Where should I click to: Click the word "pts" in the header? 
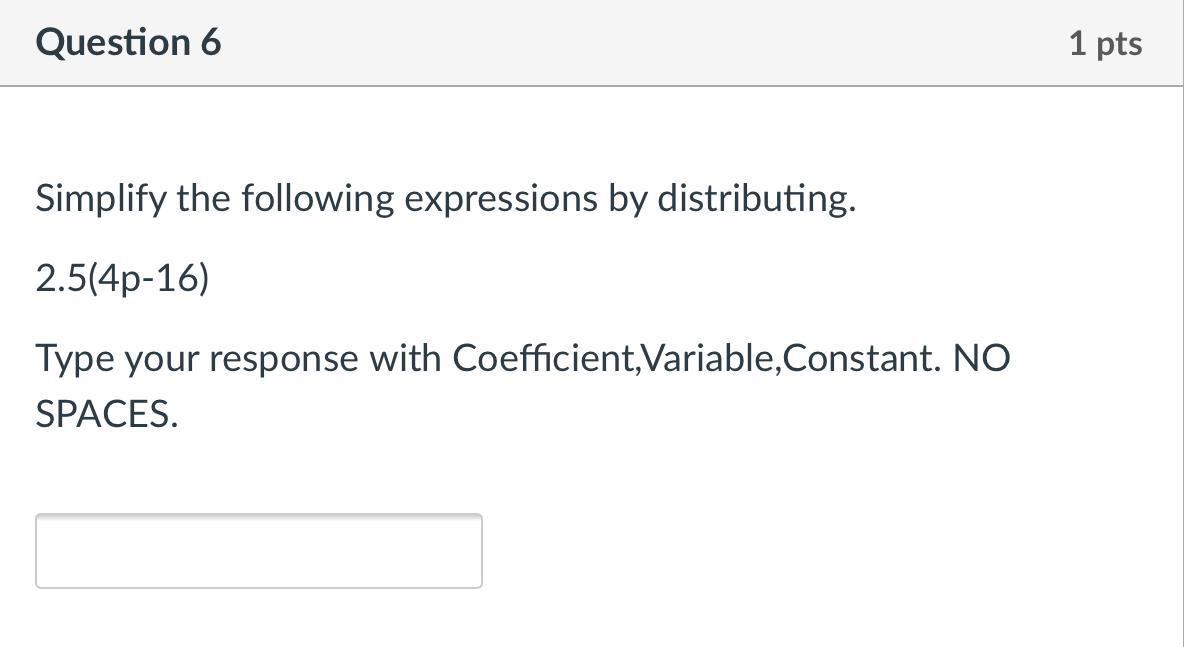tap(1119, 43)
